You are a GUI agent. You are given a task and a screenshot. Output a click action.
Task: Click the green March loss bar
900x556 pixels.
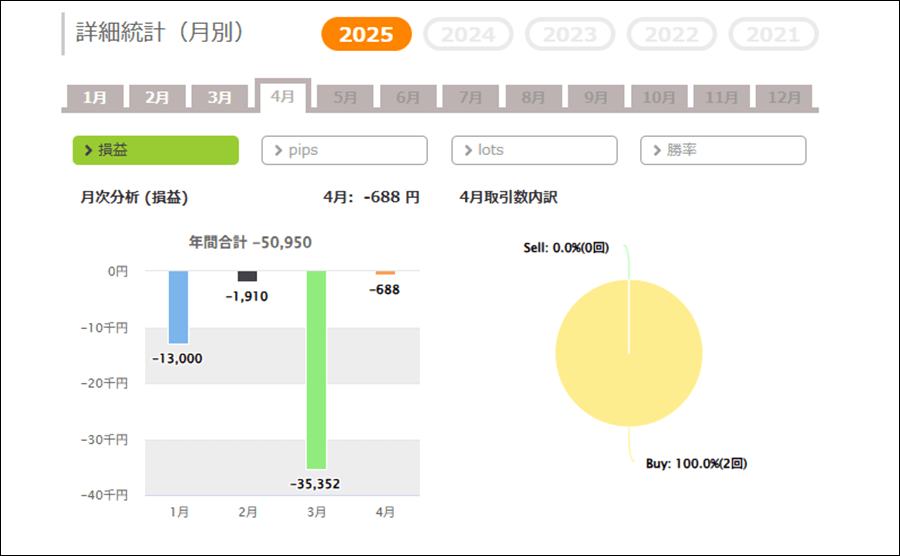coord(316,368)
